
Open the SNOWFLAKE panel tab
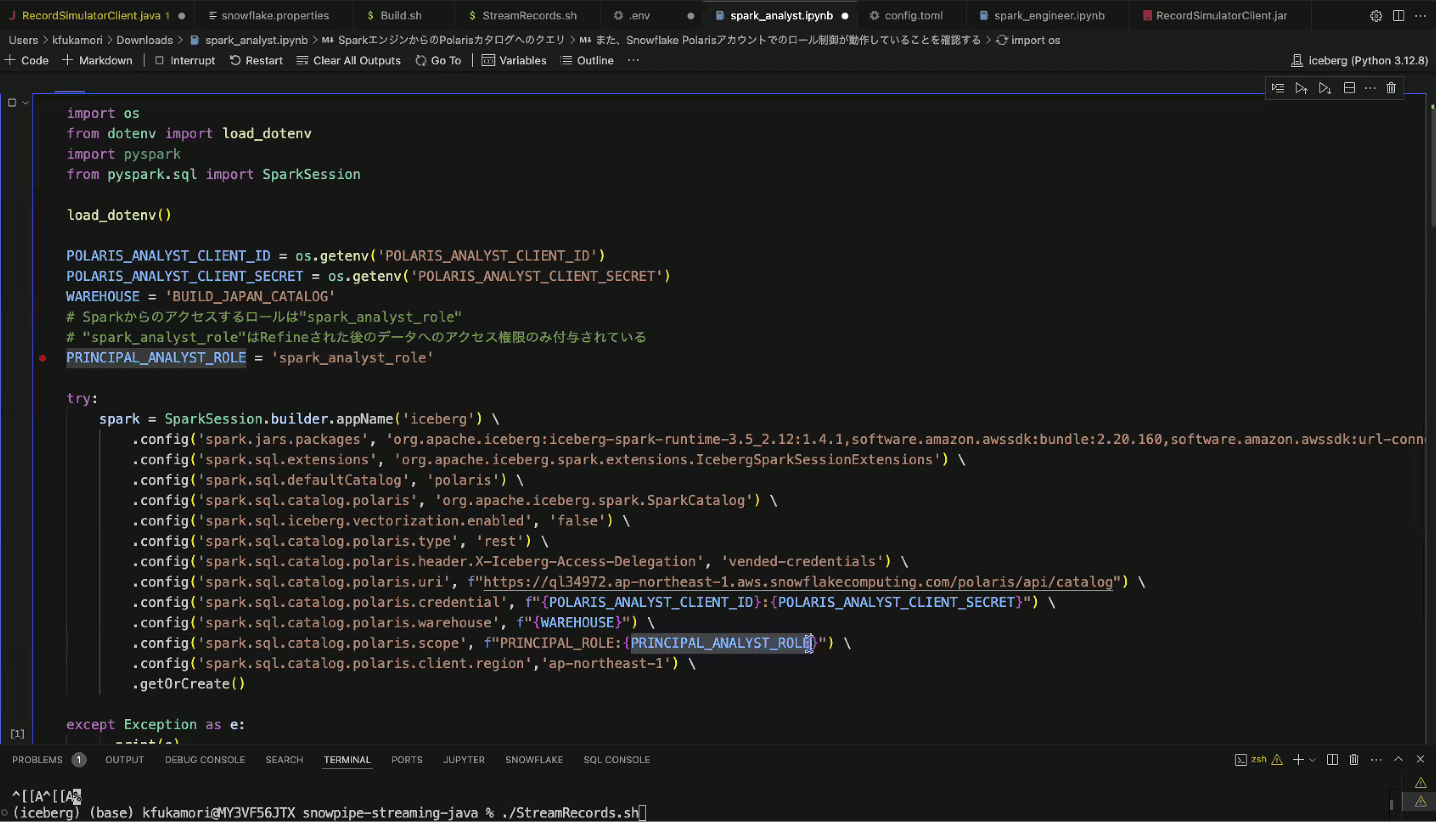click(x=534, y=760)
